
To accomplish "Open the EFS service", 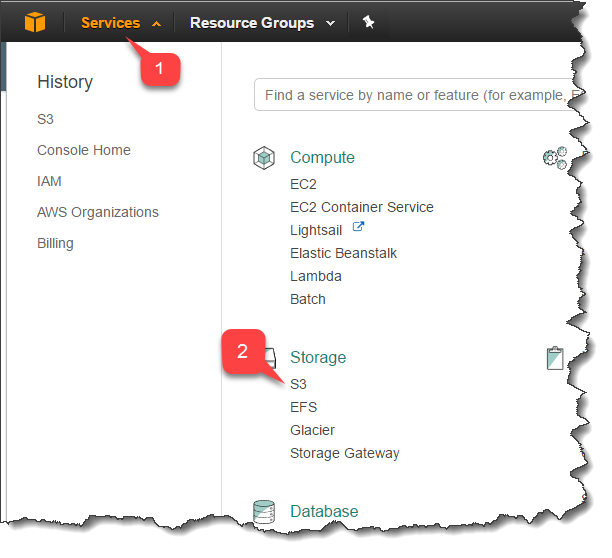I will click(303, 407).
